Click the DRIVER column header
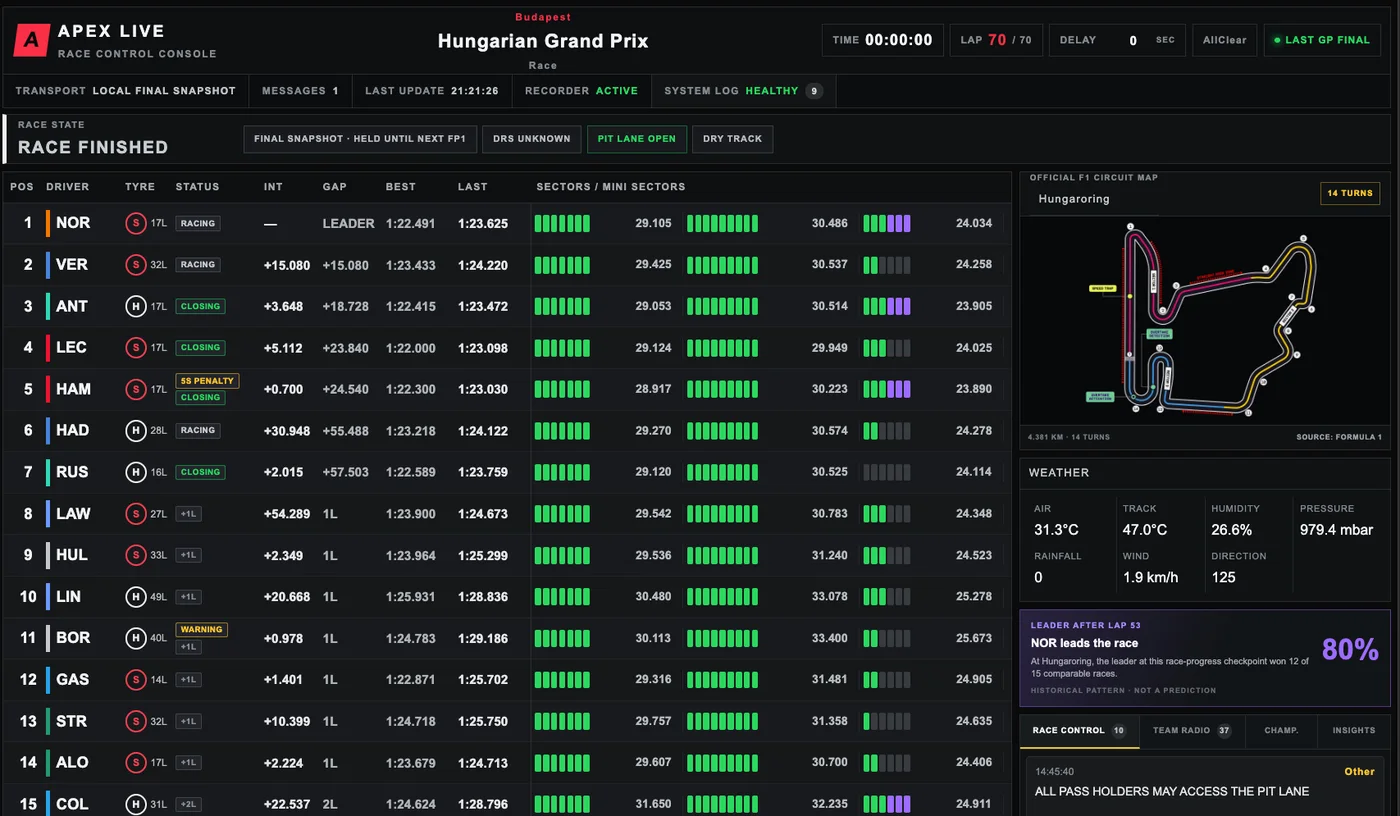The width and height of the screenshot is (1400, 816). [x=68, y=187]
